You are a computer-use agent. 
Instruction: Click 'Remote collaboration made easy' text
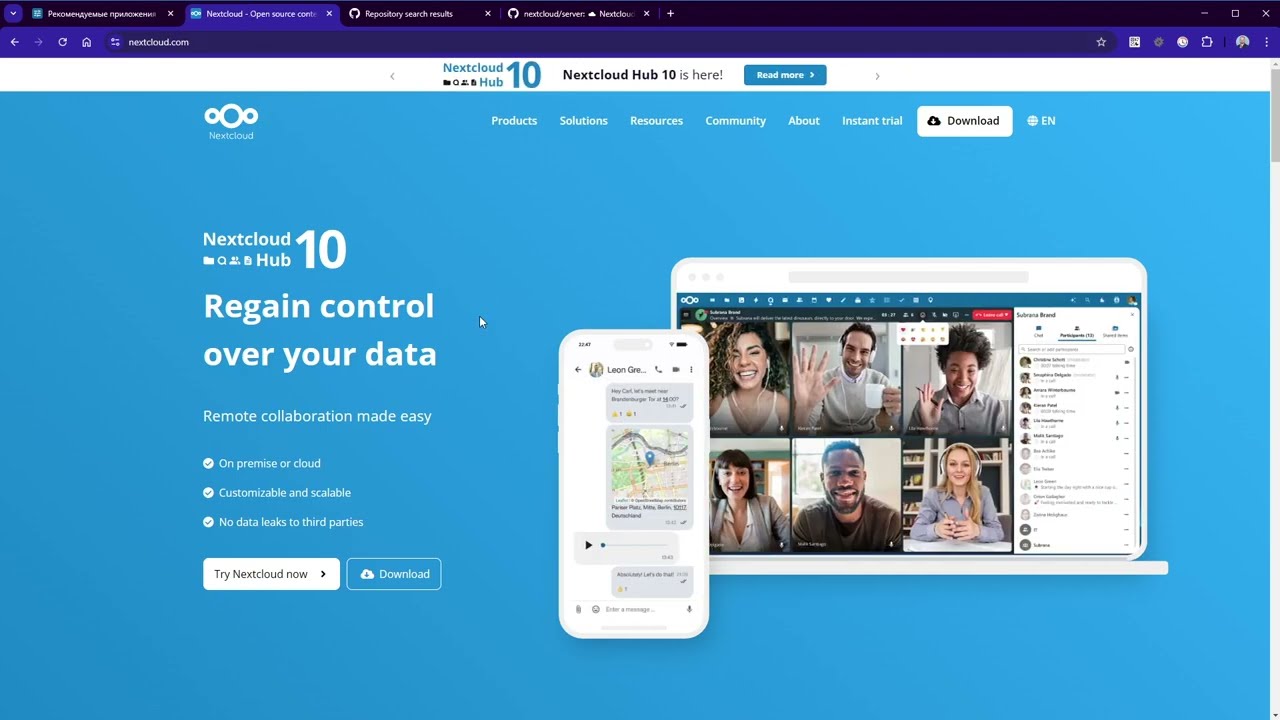[x=317, y=416]
